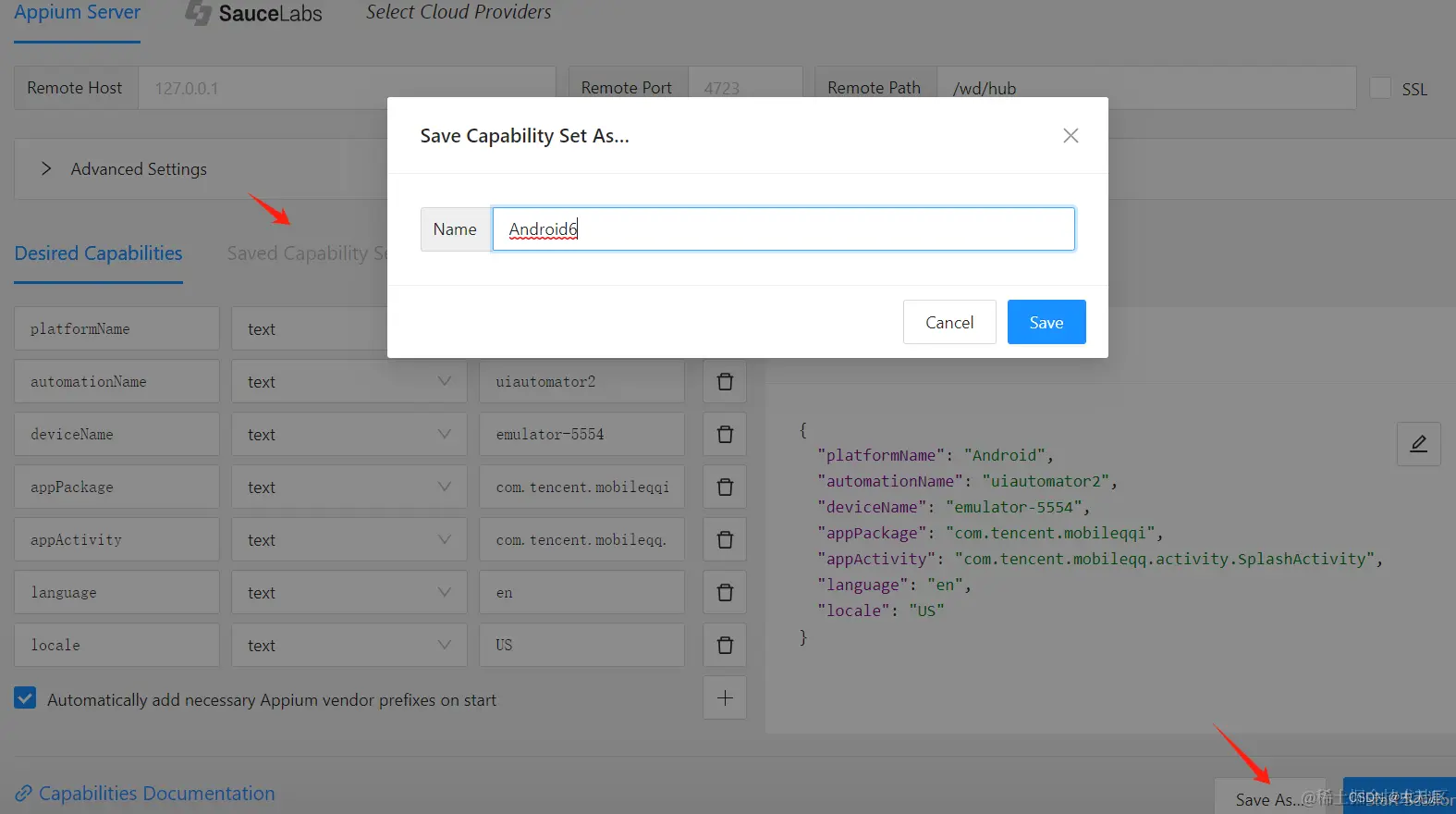Switch to SauceLabs tab
Image resolution: width=1456 pixels, height=814 pixels.
254,13
